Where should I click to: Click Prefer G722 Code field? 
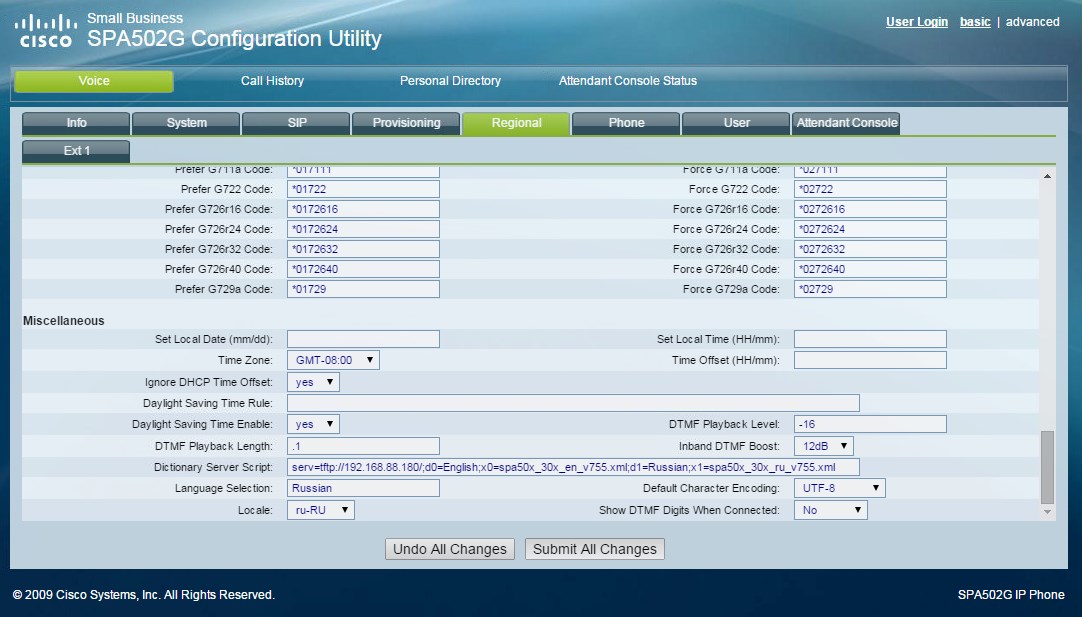(363, 189)
